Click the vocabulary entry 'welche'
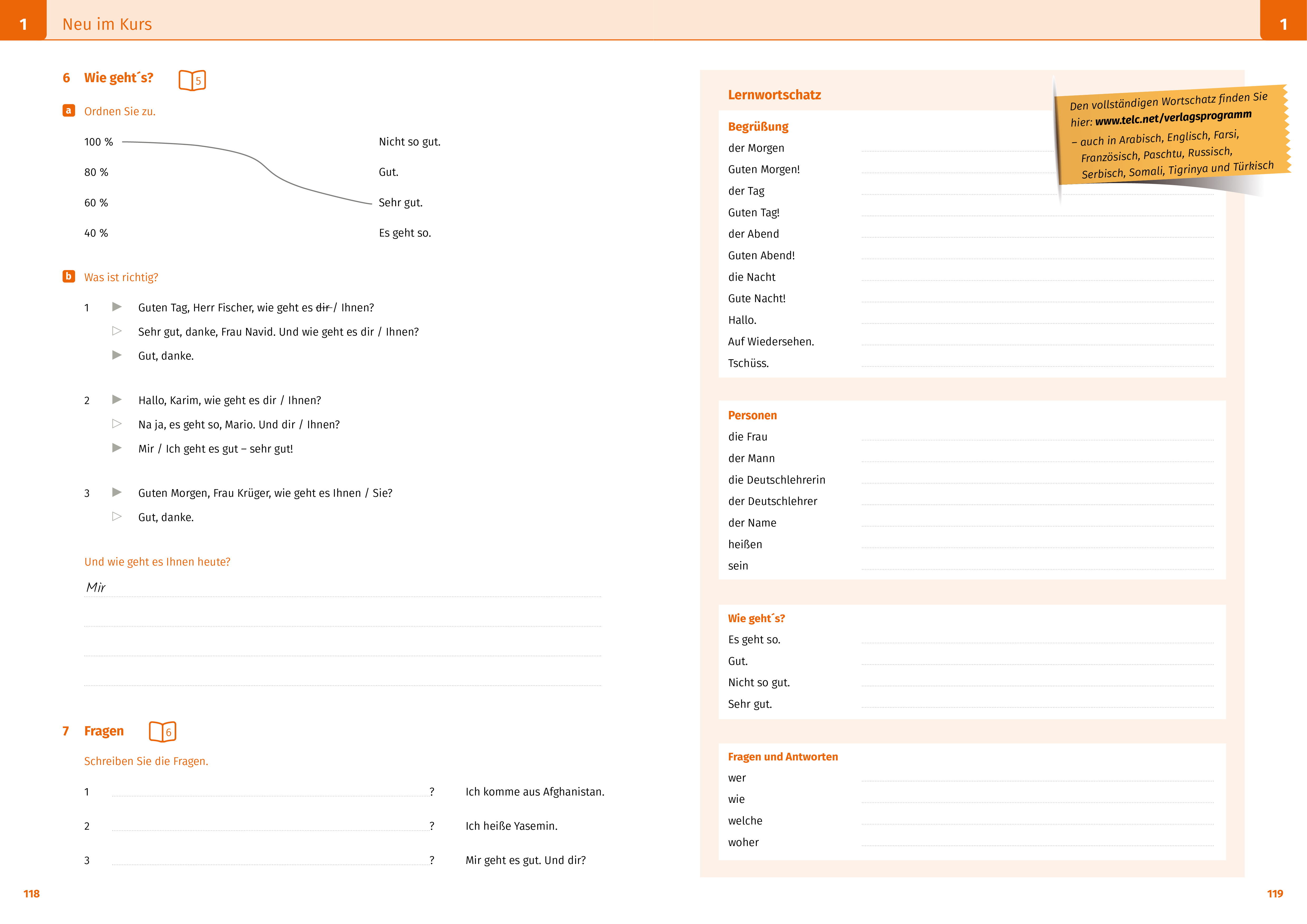This screenshot has height=924, width=1307. [745, 821]
